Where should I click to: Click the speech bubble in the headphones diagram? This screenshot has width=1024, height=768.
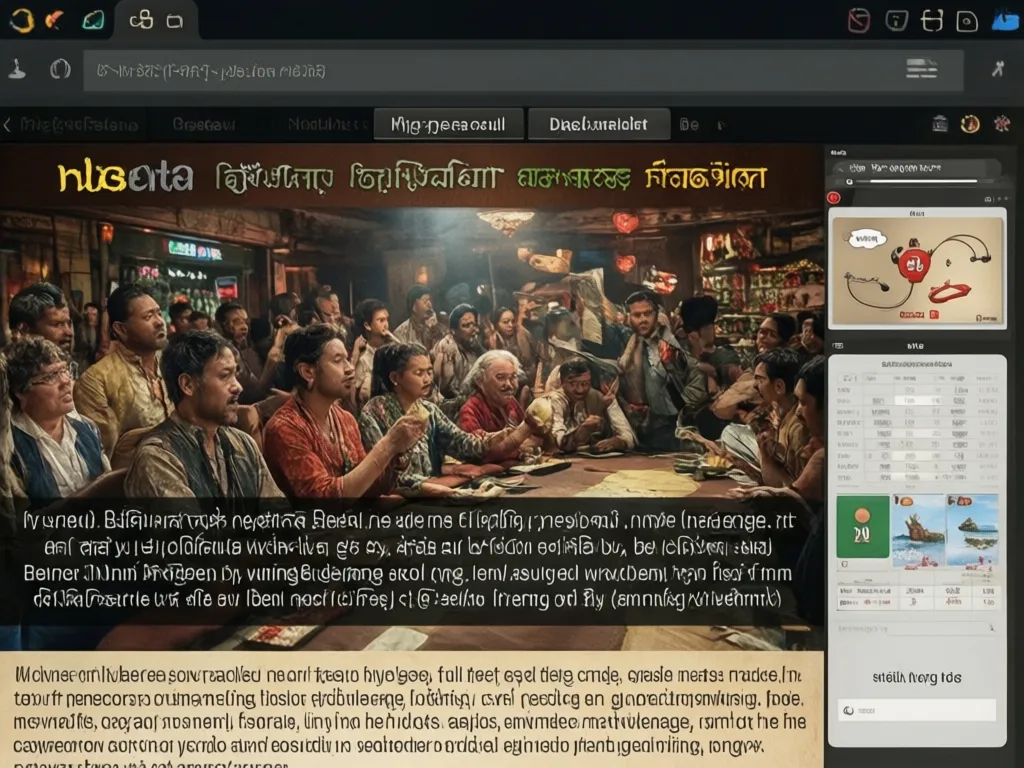(x=867, y=239)
